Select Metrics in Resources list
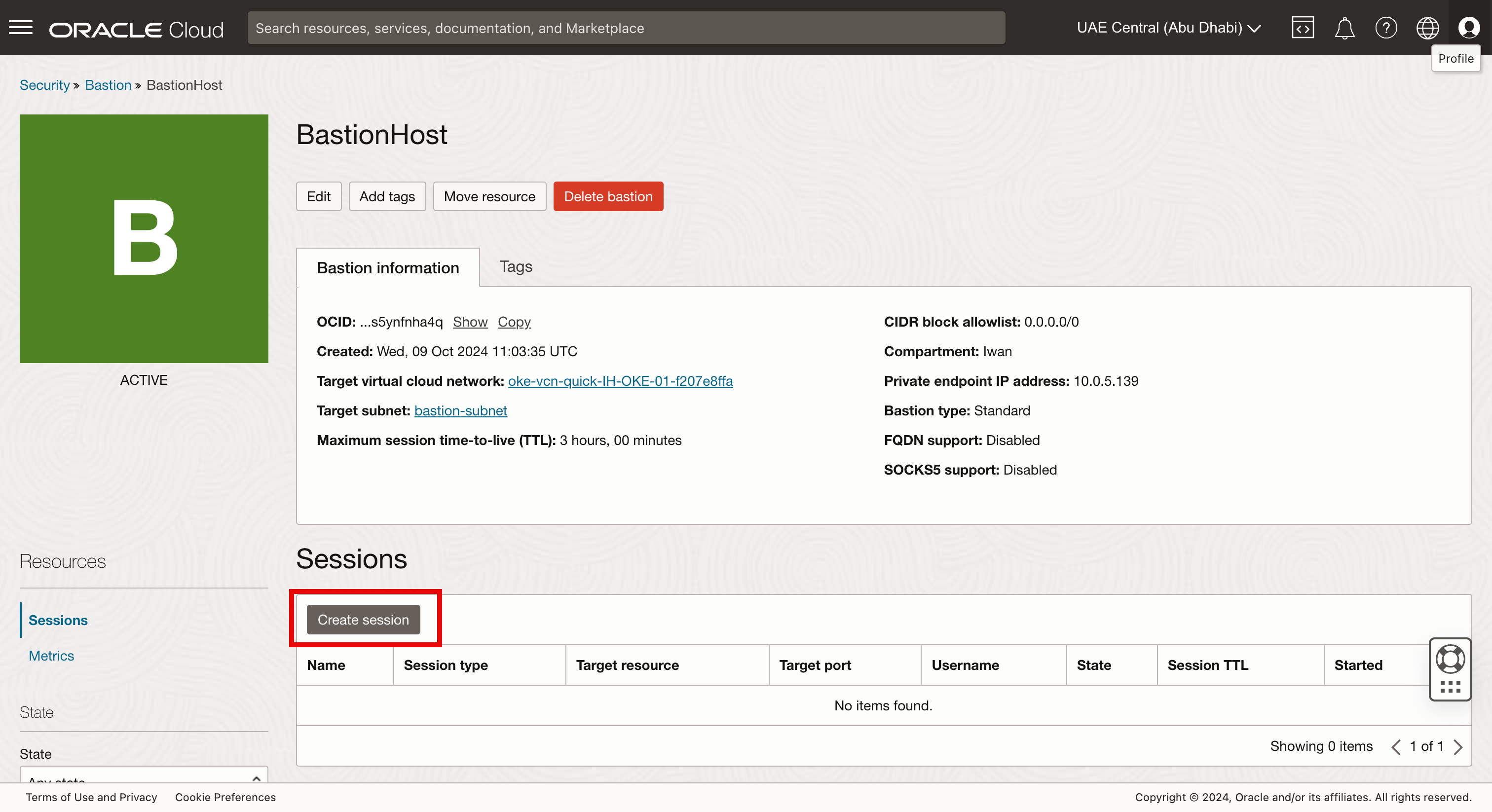Viewport: 1492px width, 812px height. pos(51,656)
